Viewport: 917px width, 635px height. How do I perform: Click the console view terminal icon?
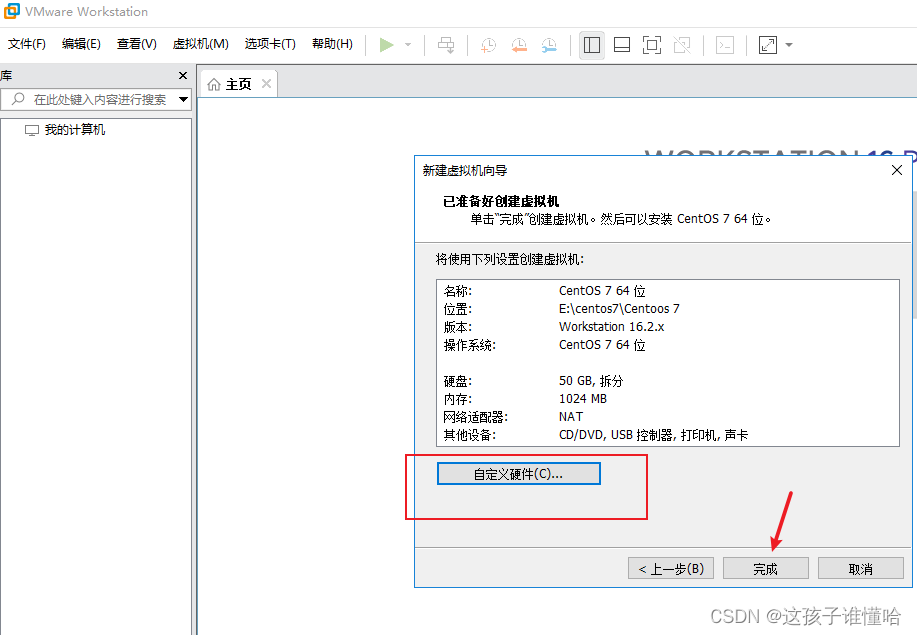[x=725, y=45]
